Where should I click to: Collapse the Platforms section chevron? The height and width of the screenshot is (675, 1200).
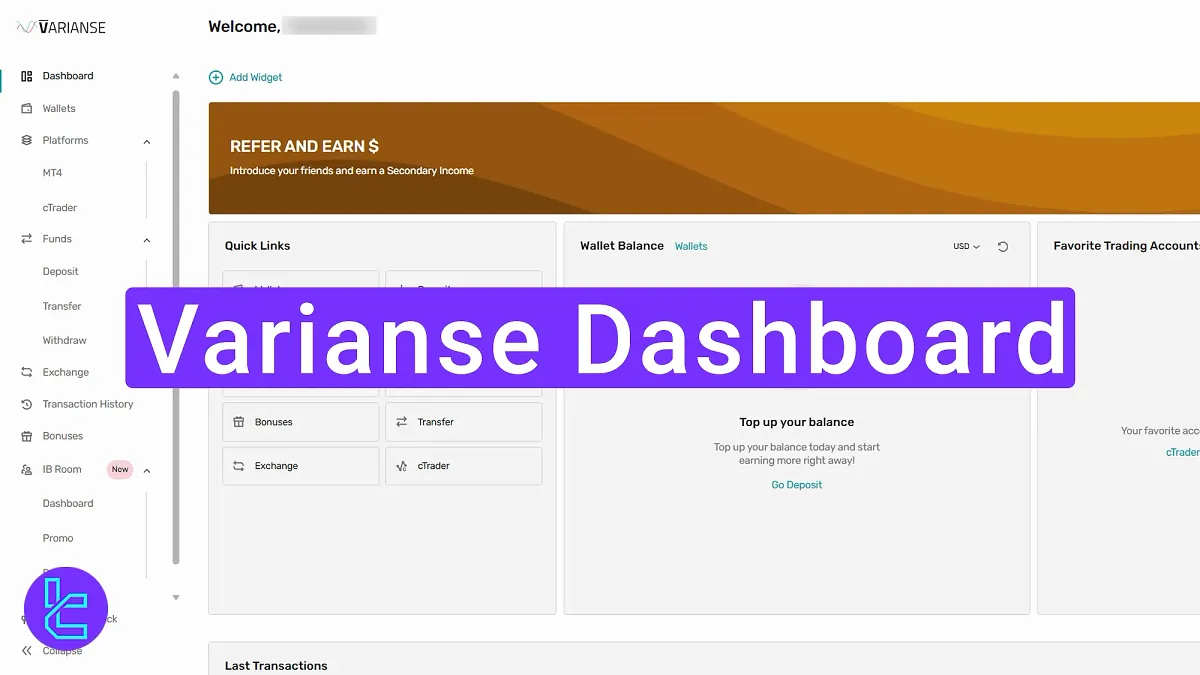coord(148,140)
